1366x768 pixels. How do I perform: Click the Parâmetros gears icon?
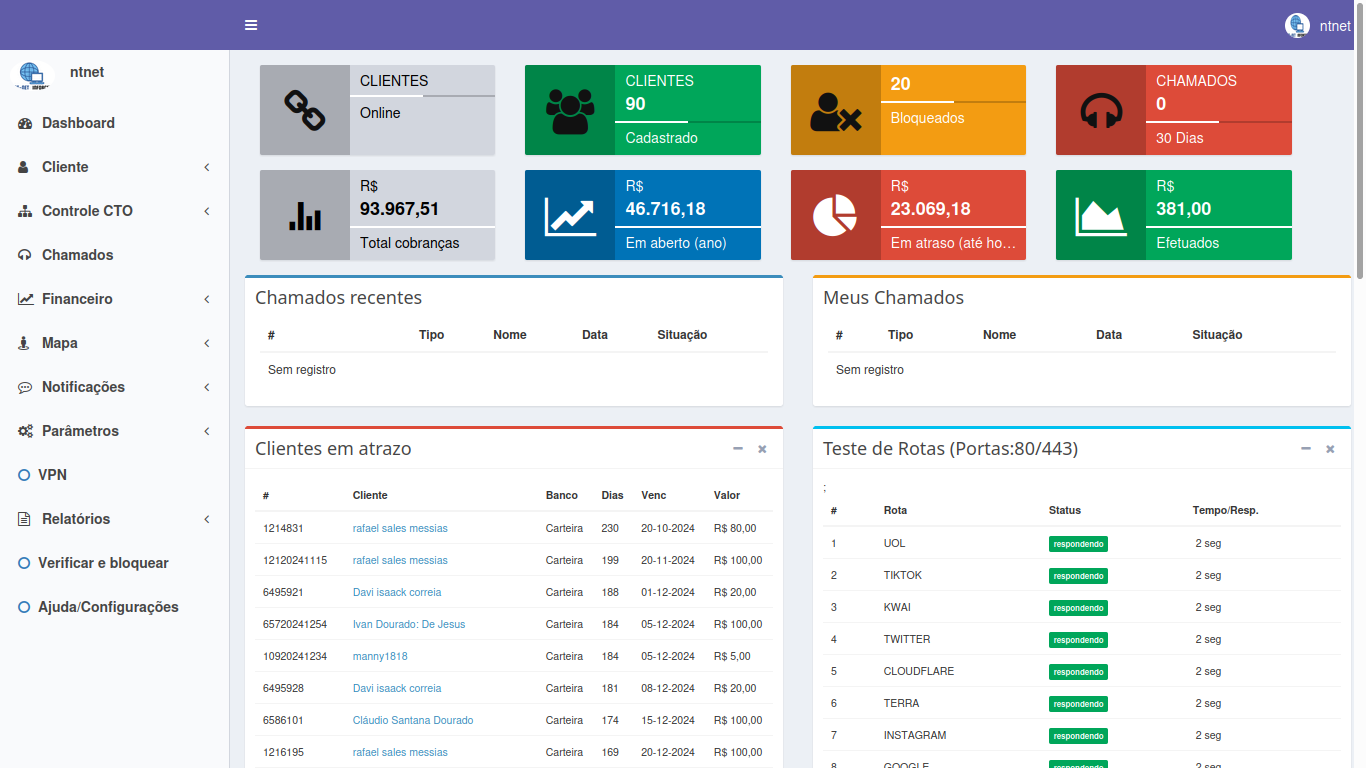[x=25, y=431]
